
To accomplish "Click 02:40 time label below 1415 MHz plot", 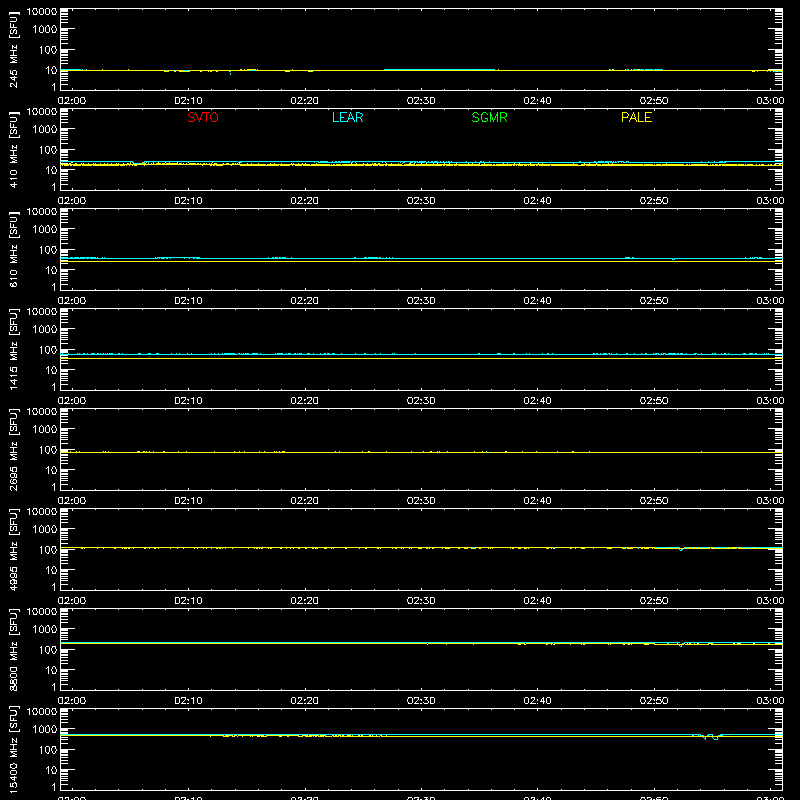I will [x=537, y=401].
